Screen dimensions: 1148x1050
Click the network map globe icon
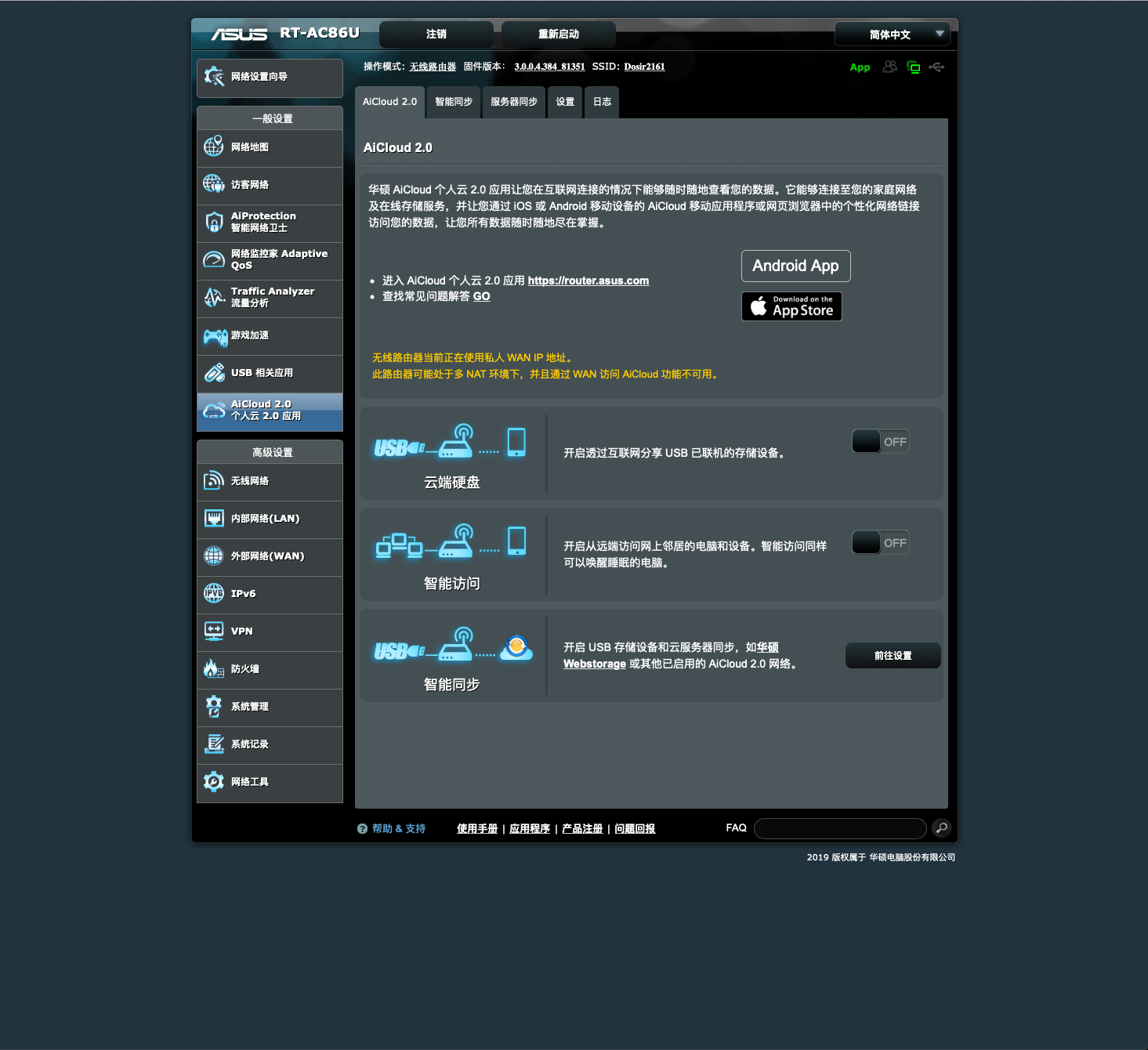pos(214,147)
